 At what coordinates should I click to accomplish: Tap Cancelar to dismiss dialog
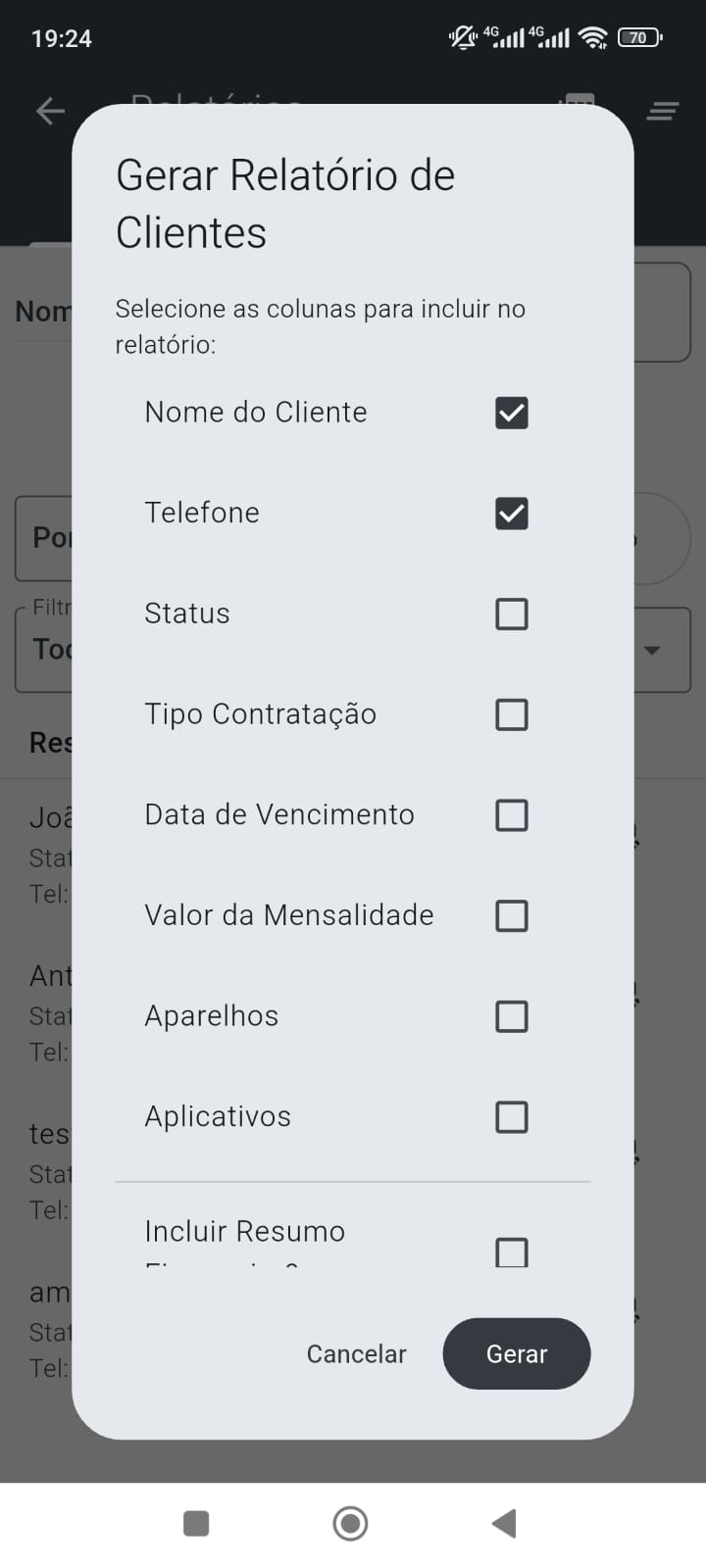pos(356,1354)
